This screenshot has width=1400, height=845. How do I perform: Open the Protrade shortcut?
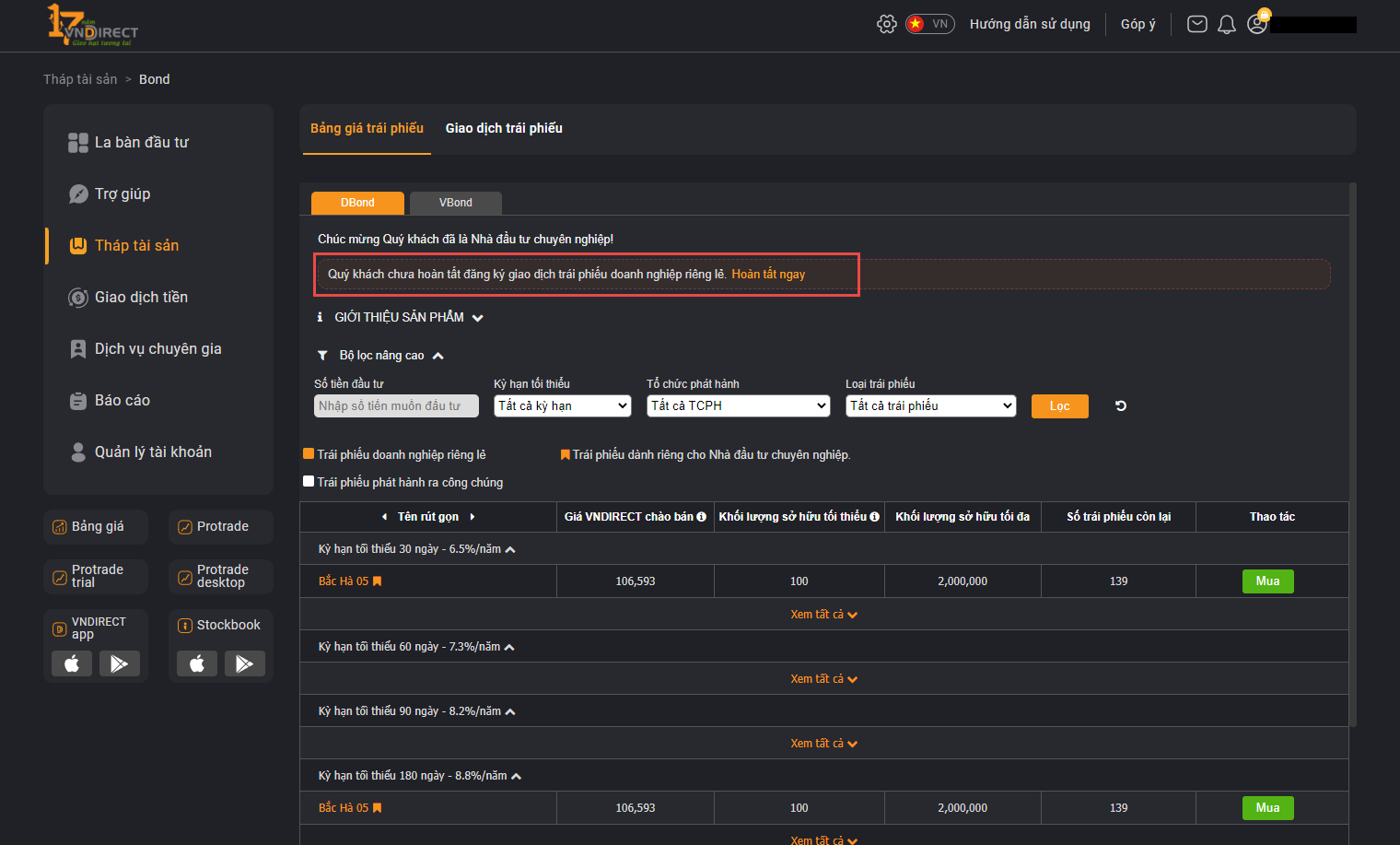(221, 527)
